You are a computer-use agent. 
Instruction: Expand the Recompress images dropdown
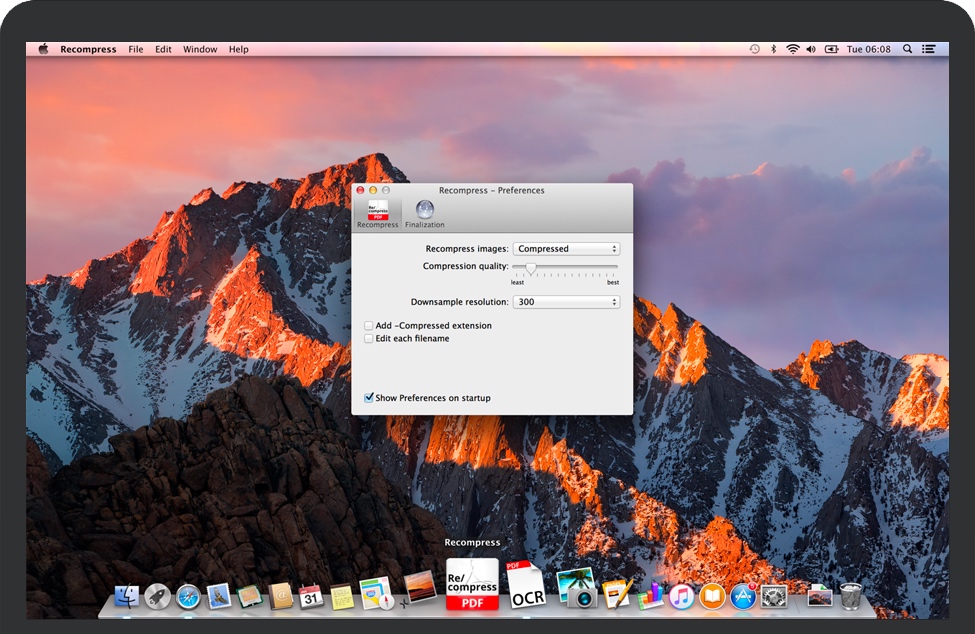point(566,249)
